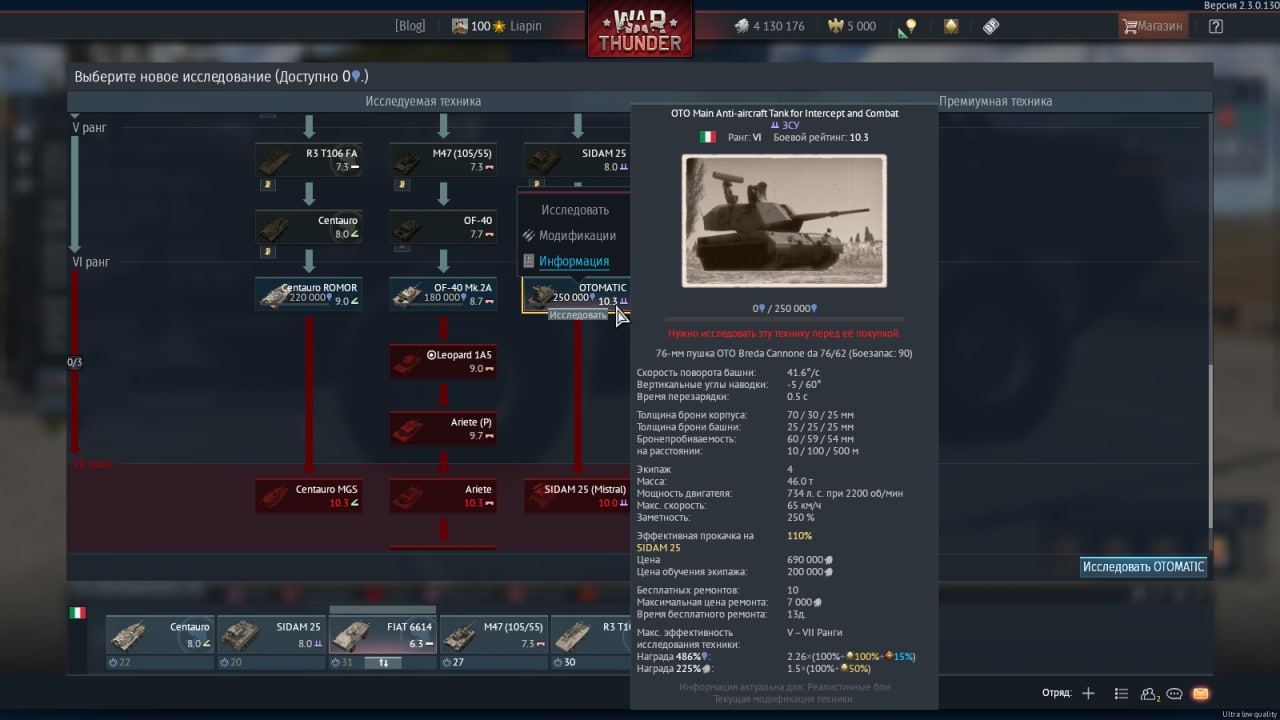Select the locked Centauro MGS card

309,496
